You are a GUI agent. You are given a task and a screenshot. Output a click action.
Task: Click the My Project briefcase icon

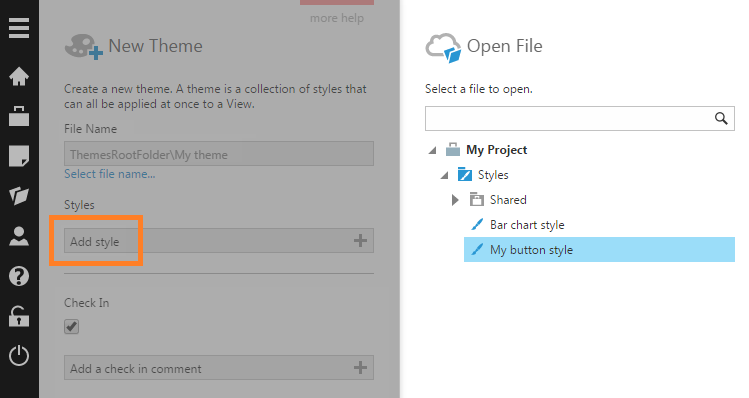click(x=452, y=150)
